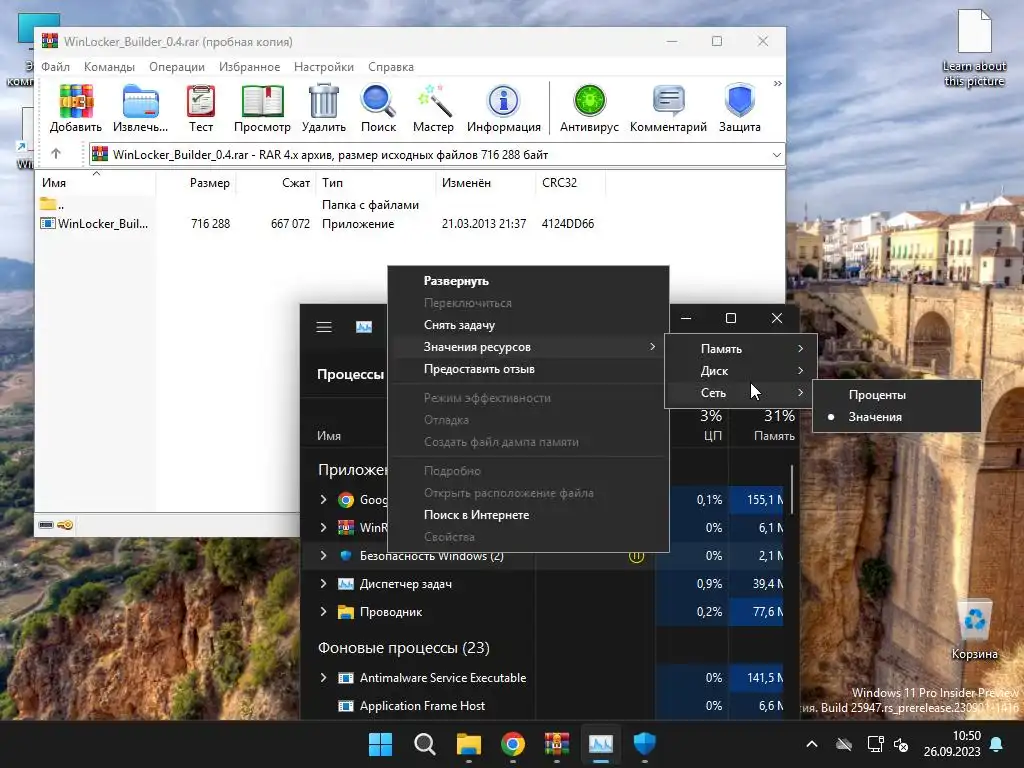Add archive Комментарий icon

668,108
